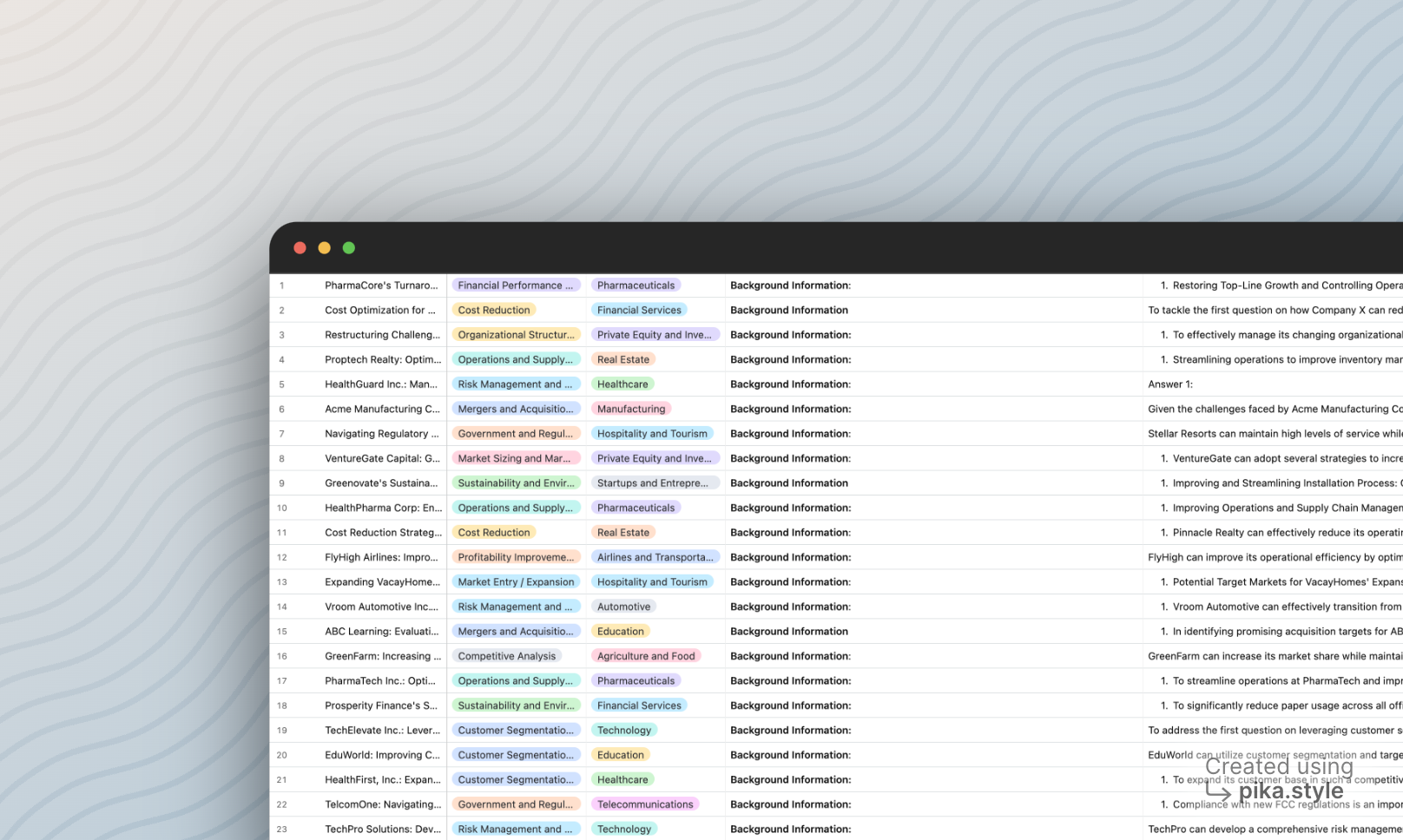The height and width of the screenshot is (840, 1403).
Task: Click the 'Agriculture and Food' industry tag
Action: (x=646, y=656)
